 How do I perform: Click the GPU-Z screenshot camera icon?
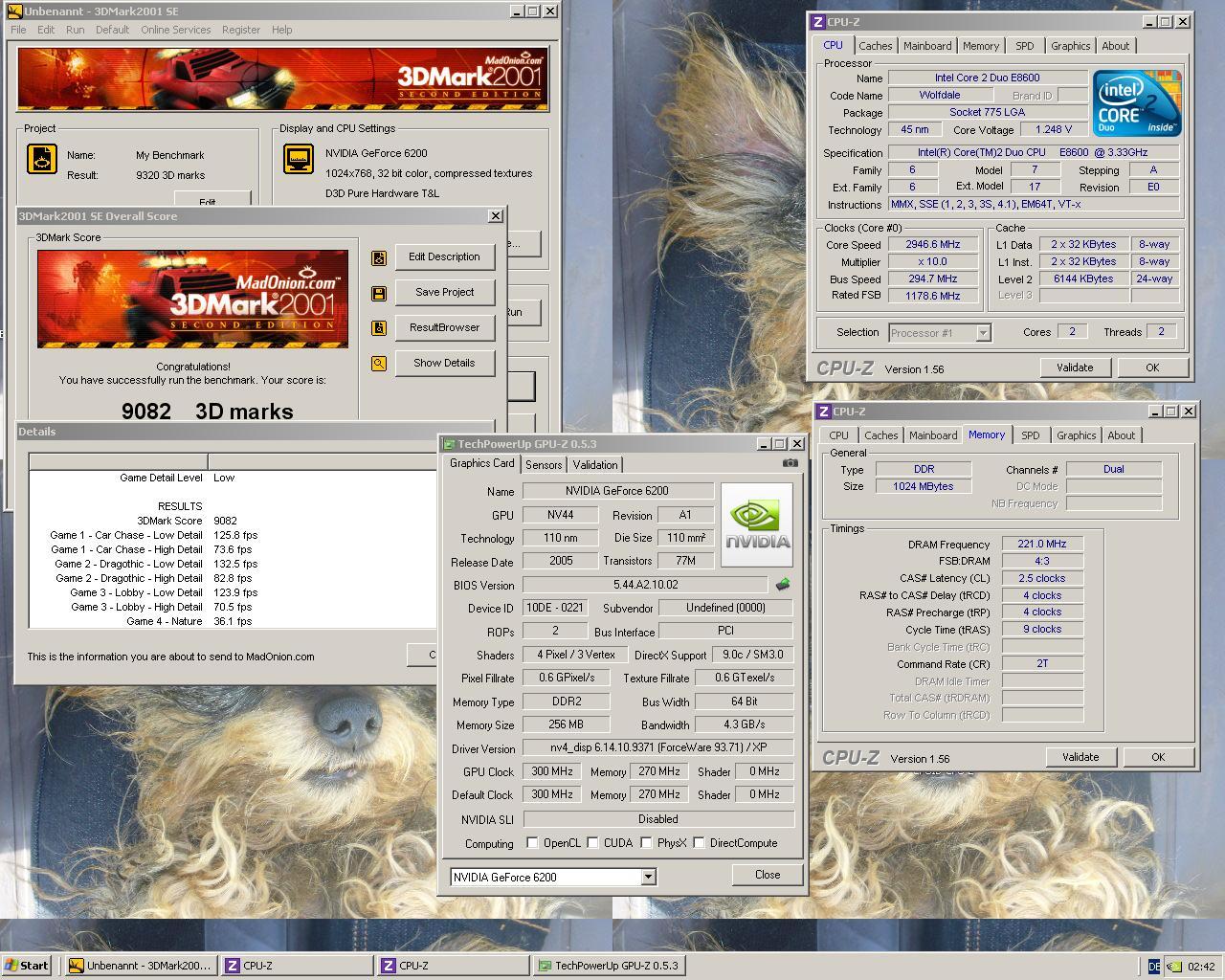pyautogui.click(x=790, y=463)
